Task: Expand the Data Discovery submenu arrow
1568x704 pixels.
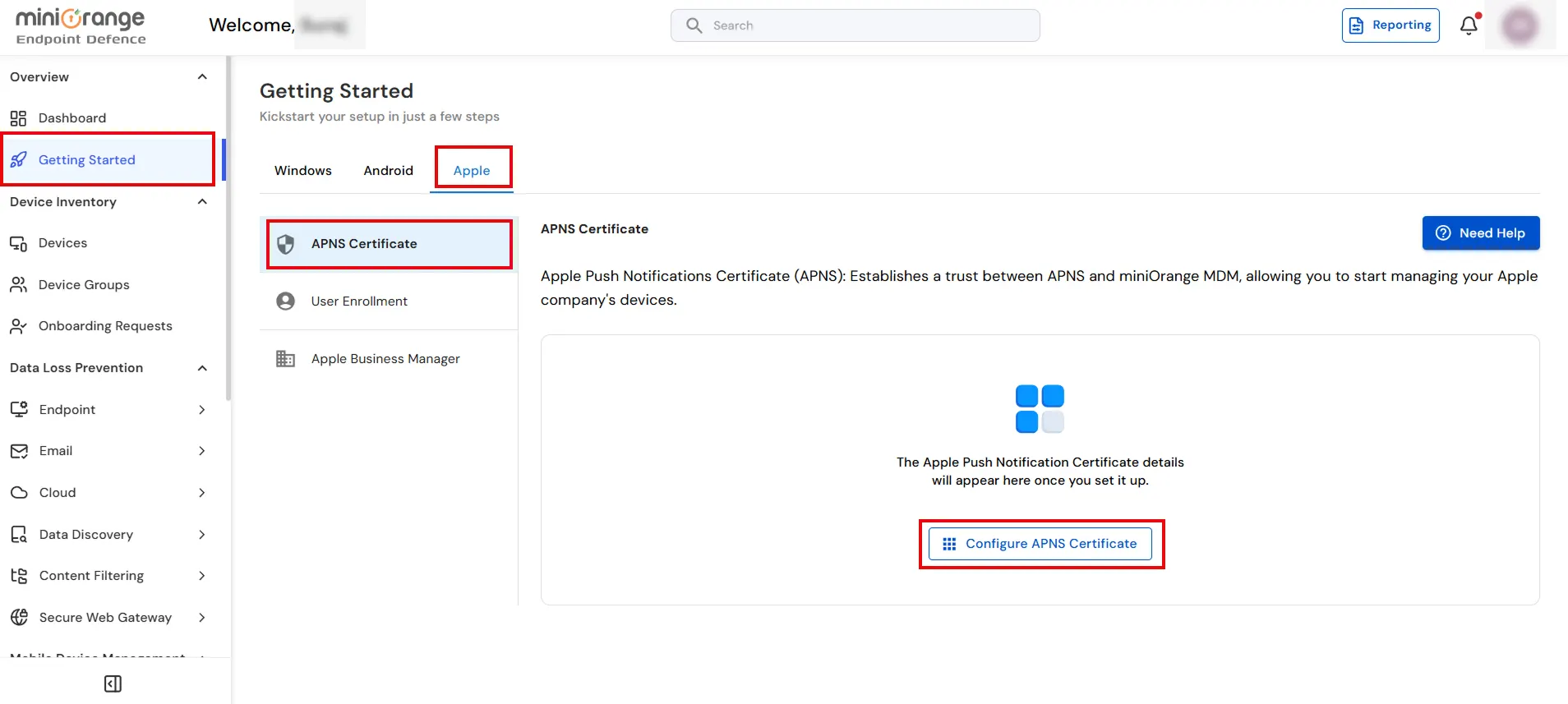Action: [x=202, y=535]
